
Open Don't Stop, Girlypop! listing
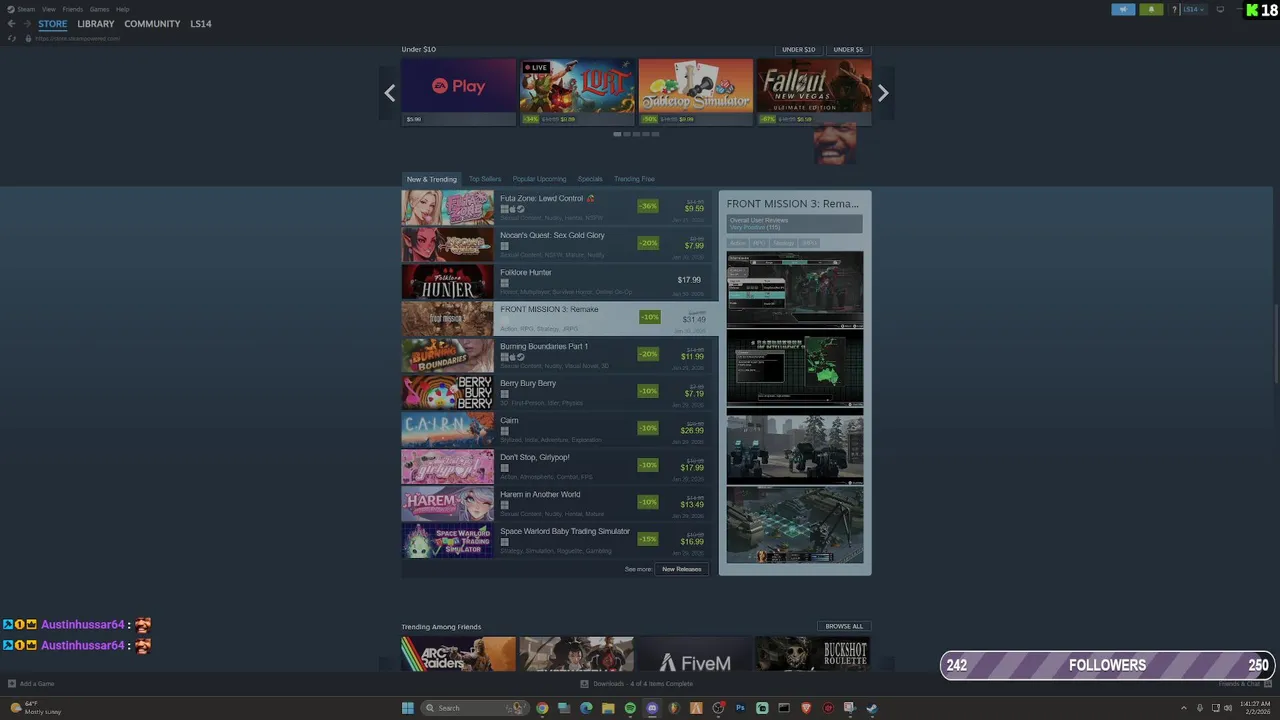click(x=556, y=466)
